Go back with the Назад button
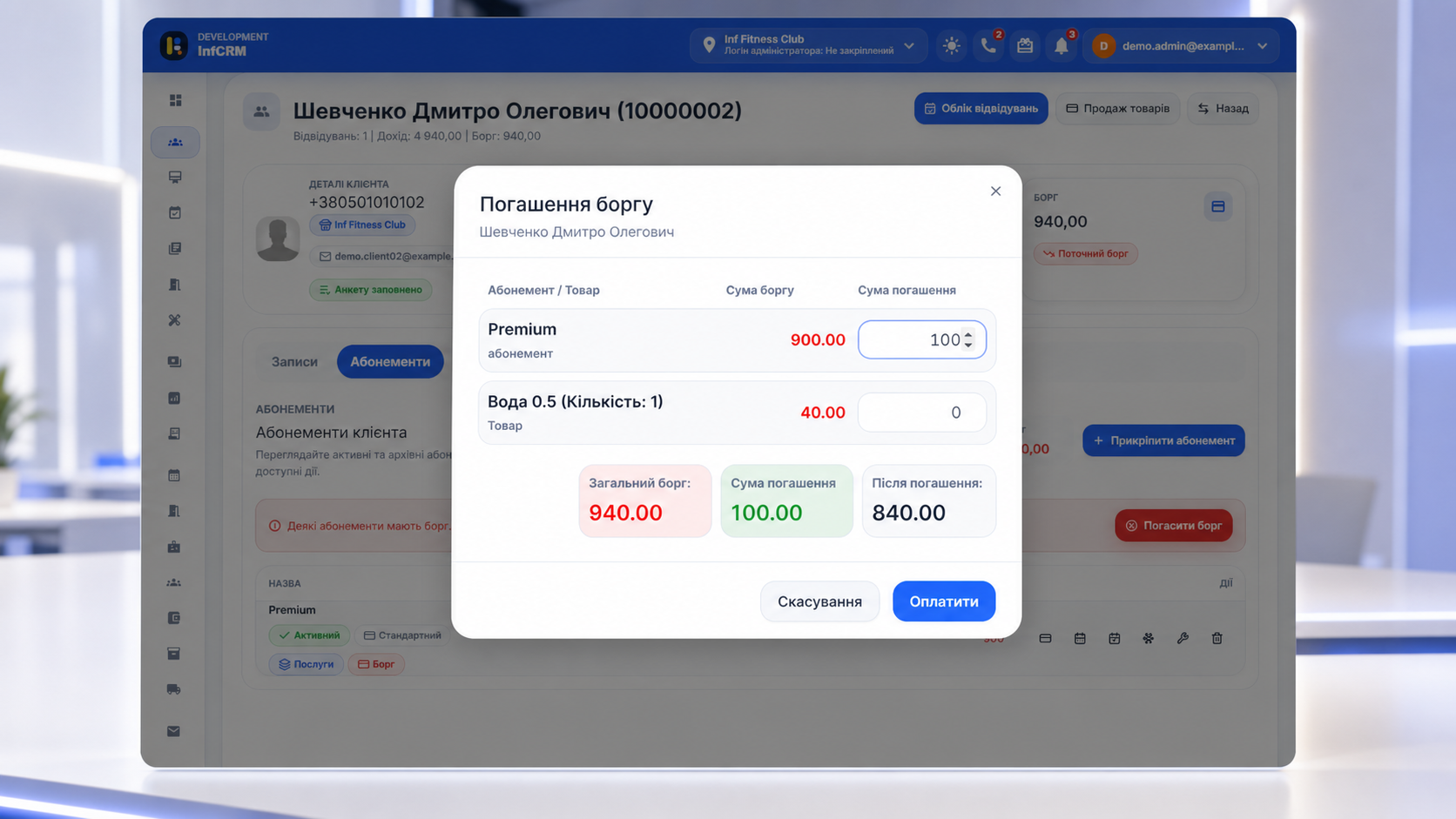The image size is (1456, 819). point(1223,109)
